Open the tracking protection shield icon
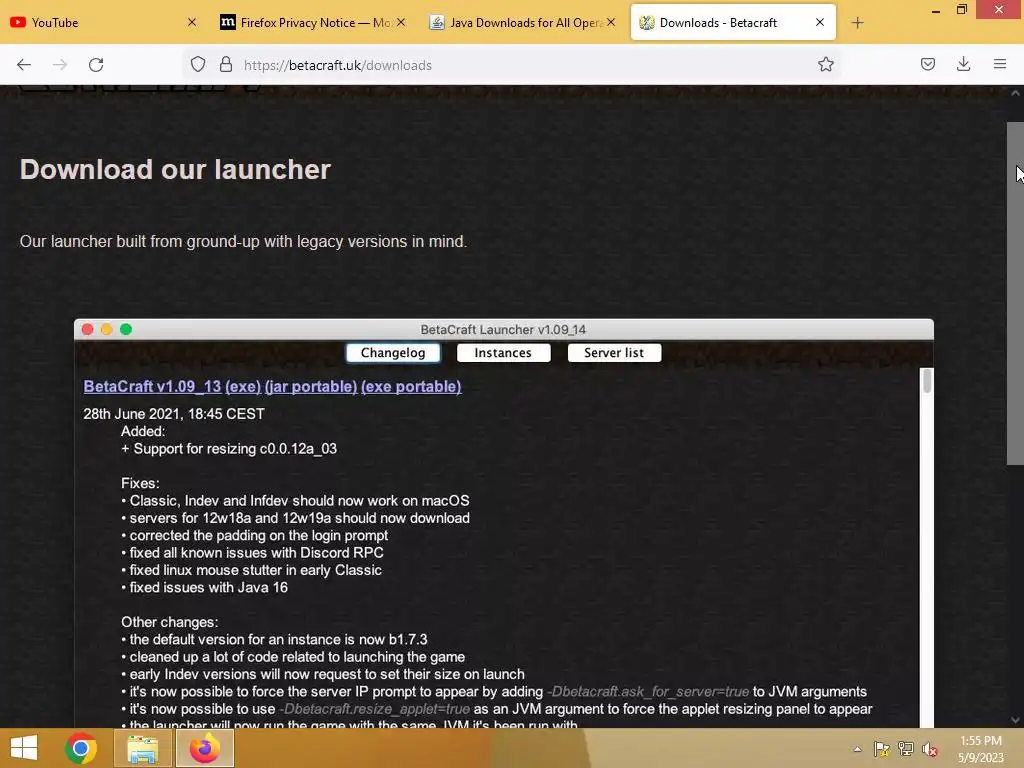Image resolution: width=1024 pixels, height=768 pixels. click(x=198, y=64)
